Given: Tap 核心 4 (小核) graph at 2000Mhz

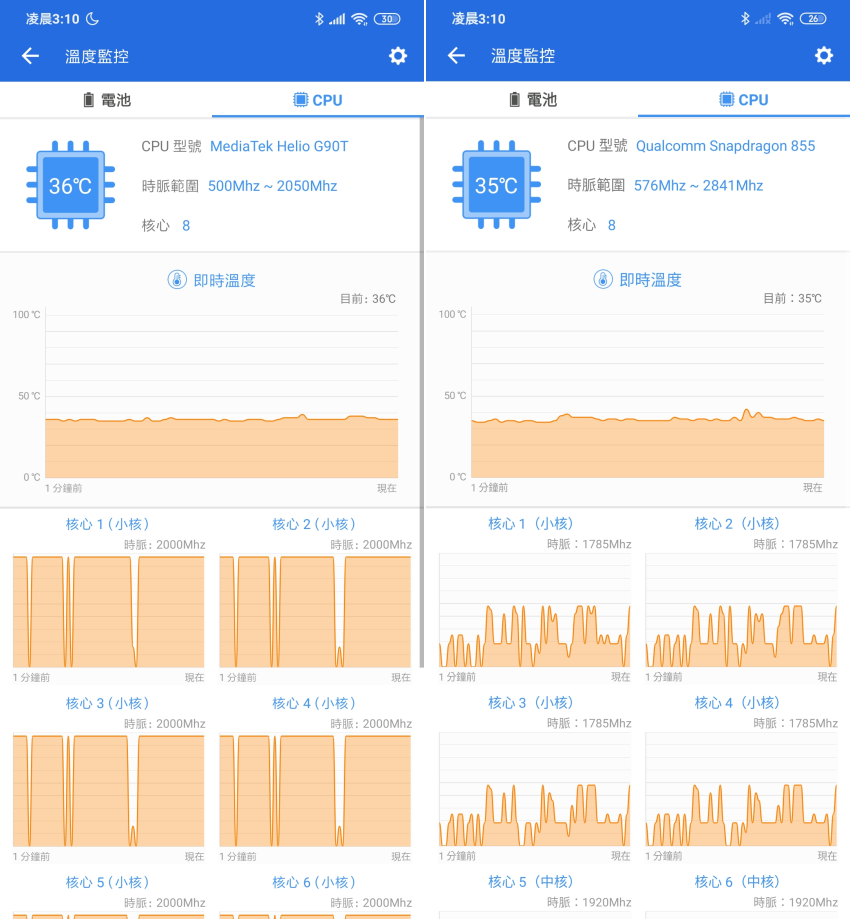Looking at the screenshot, I should pos(315,790).
